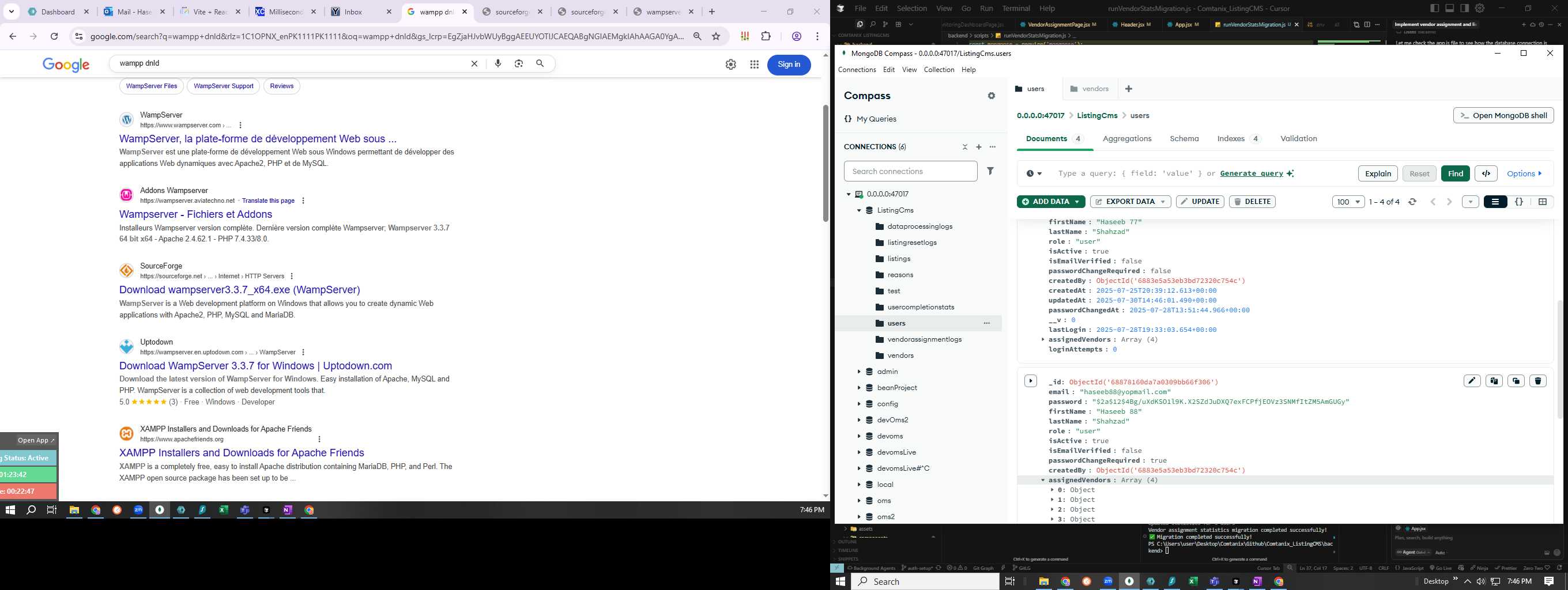Open the Validation tab
1568x590 pixels.
[x=1298, y=139]
